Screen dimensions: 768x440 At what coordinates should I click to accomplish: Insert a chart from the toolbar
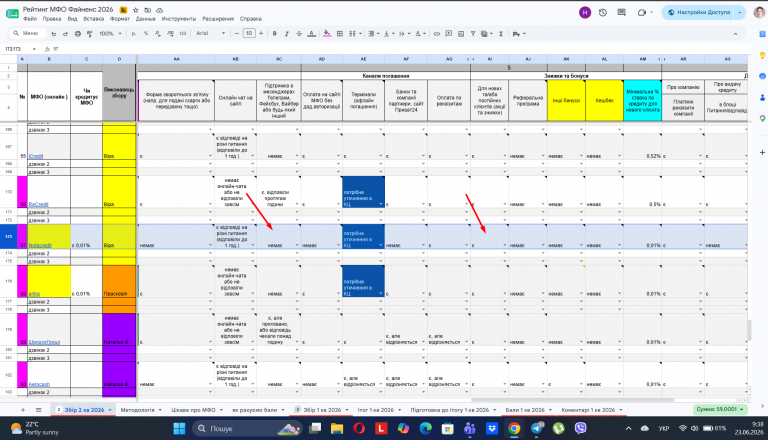(461, 34)
